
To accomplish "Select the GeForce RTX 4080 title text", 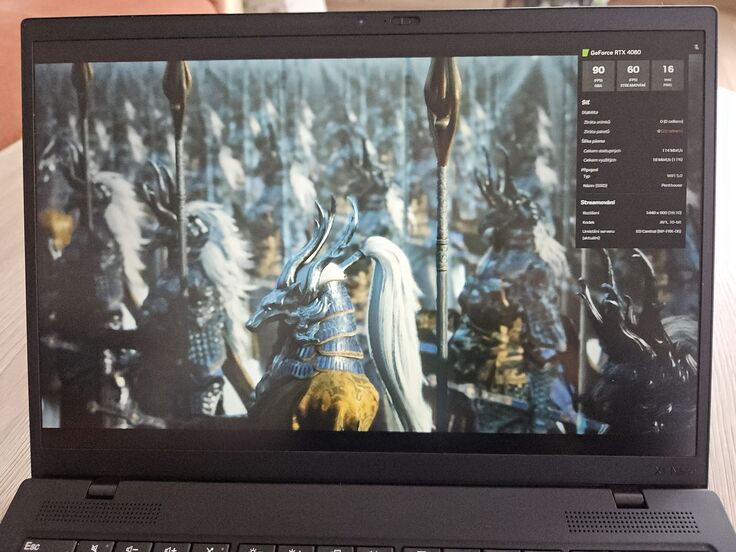I will 615,53.
